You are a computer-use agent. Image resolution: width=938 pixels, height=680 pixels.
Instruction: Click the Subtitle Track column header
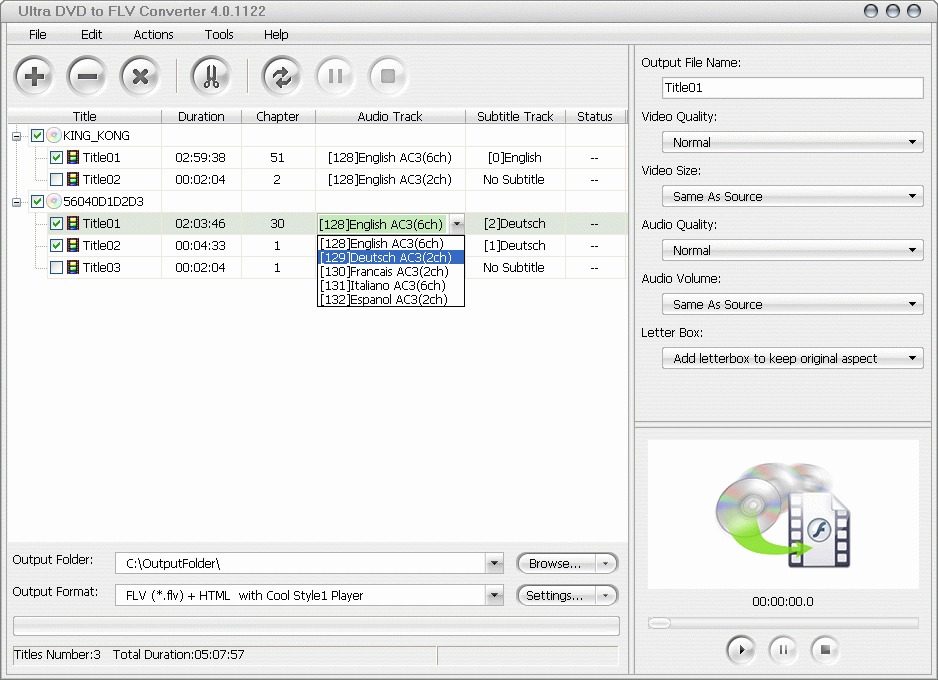[515, 117]
